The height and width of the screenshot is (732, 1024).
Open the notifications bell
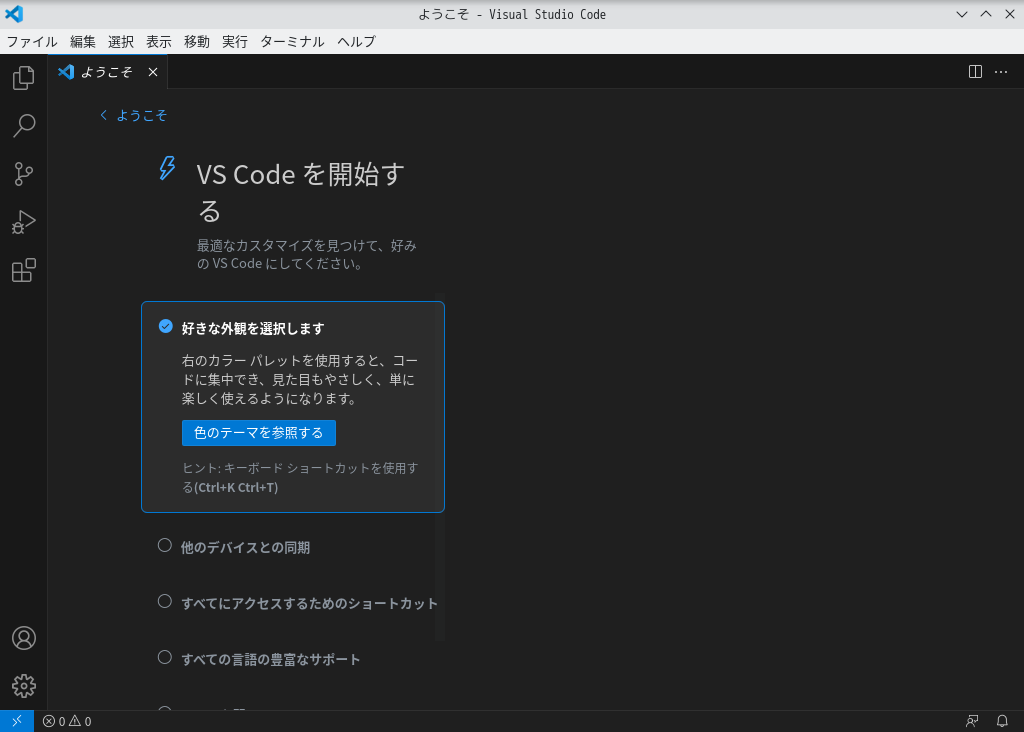(x=1002, y=721)
